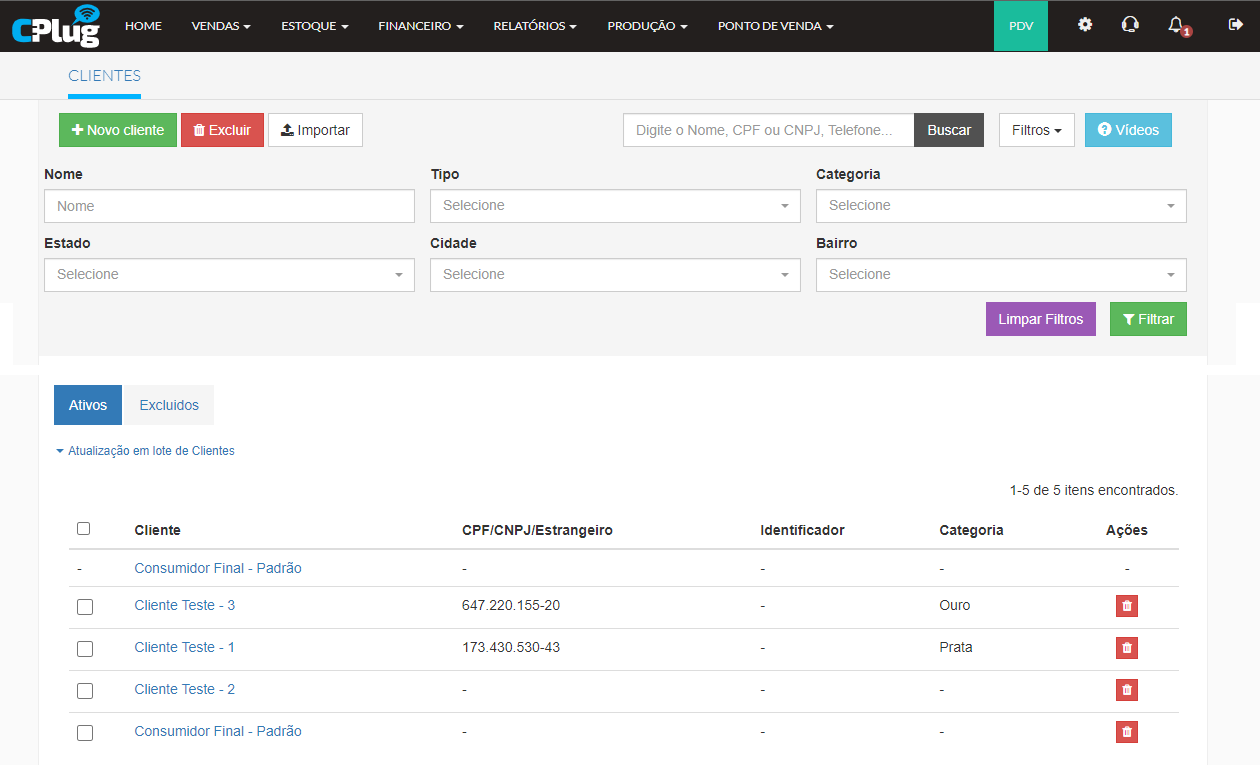Switch to the Ativos tab
Viewport: 1260px width, 765px height.
pyautogui.click(x=88, y=405)
